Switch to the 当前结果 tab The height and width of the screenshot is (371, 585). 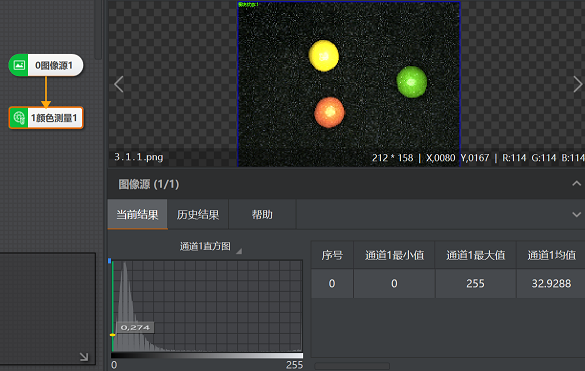coord(137,215)
